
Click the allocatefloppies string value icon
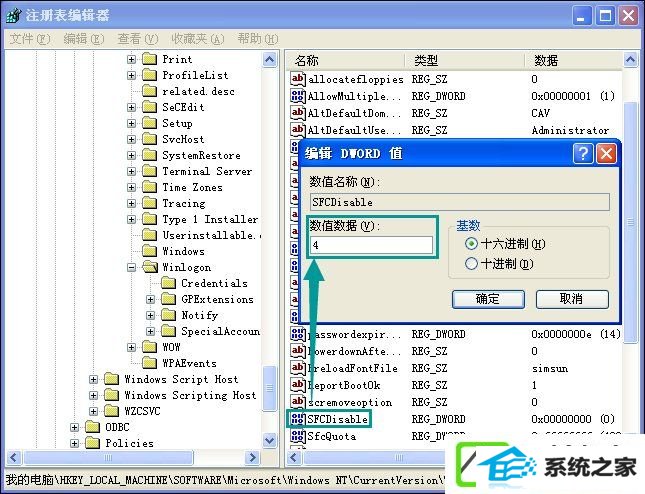click(297, 79)
